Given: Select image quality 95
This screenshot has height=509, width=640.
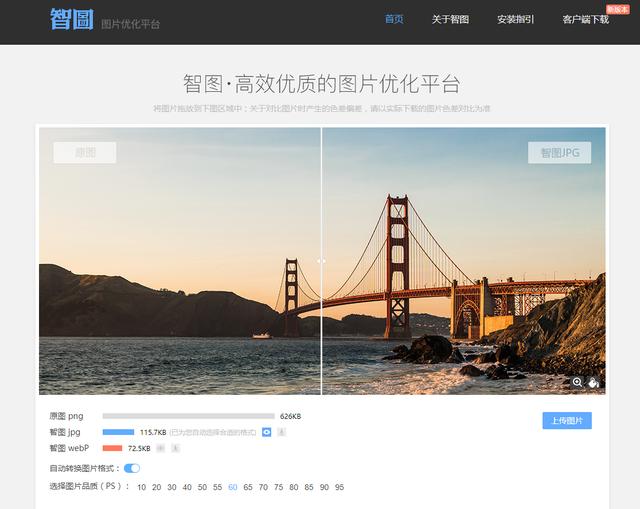Looking at the screenshot, I should point(339,487).
